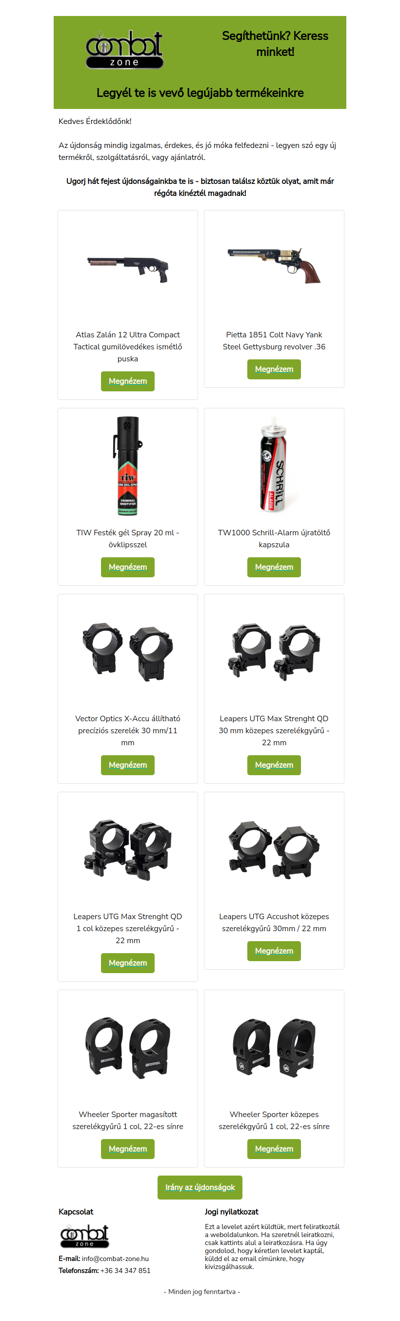Image resolution: width=400 pixels, height=1321 pixels.
Task: Open the TIW Festék gél Spray image
Action: [128, 465]
